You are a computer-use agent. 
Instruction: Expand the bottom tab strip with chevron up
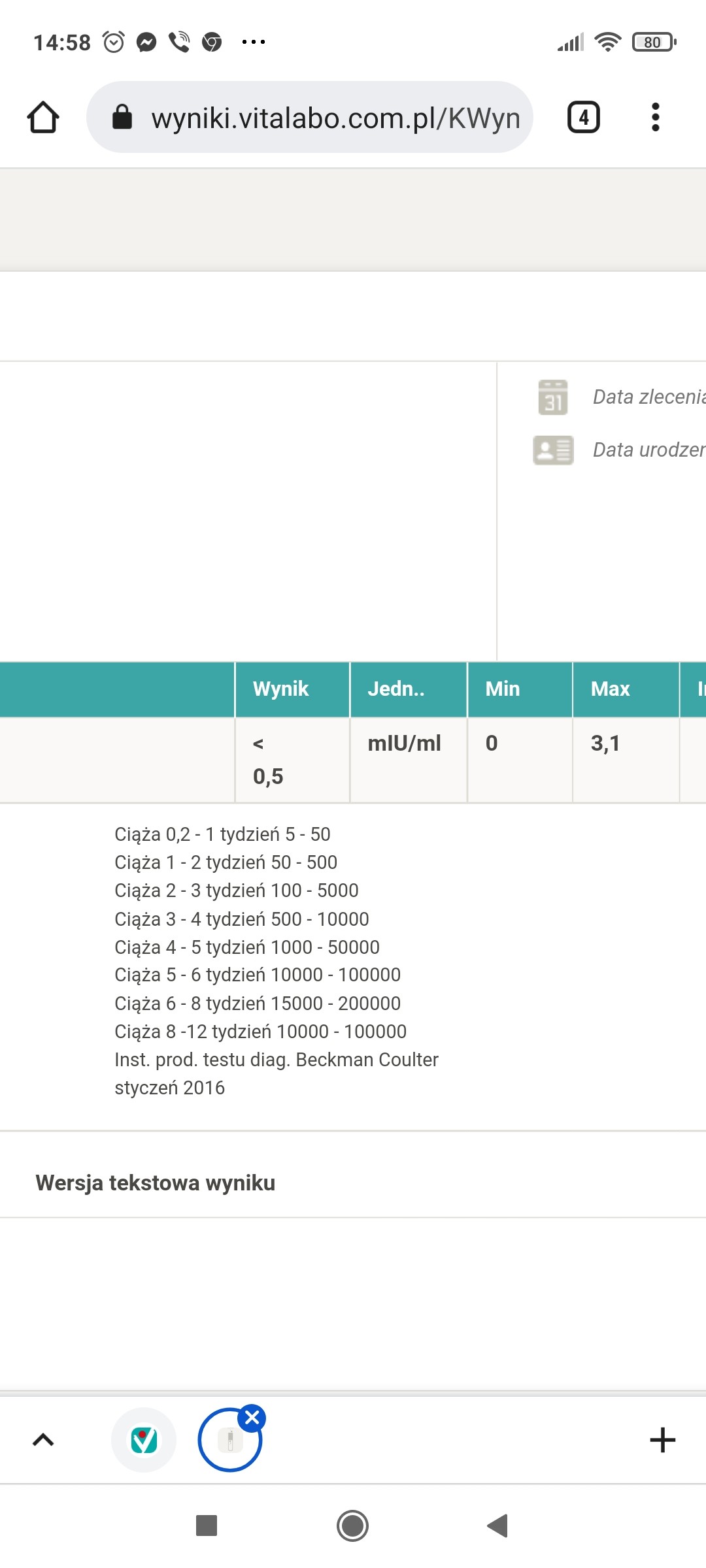point(43,1440)
